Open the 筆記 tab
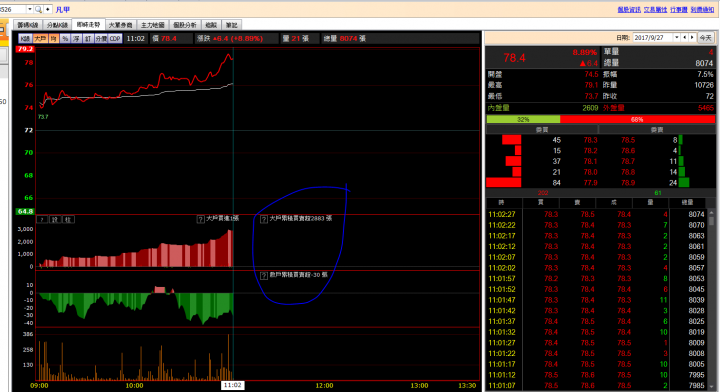This screenshot has width=720, height=392. pyautogui.click(x=232, y=25)
